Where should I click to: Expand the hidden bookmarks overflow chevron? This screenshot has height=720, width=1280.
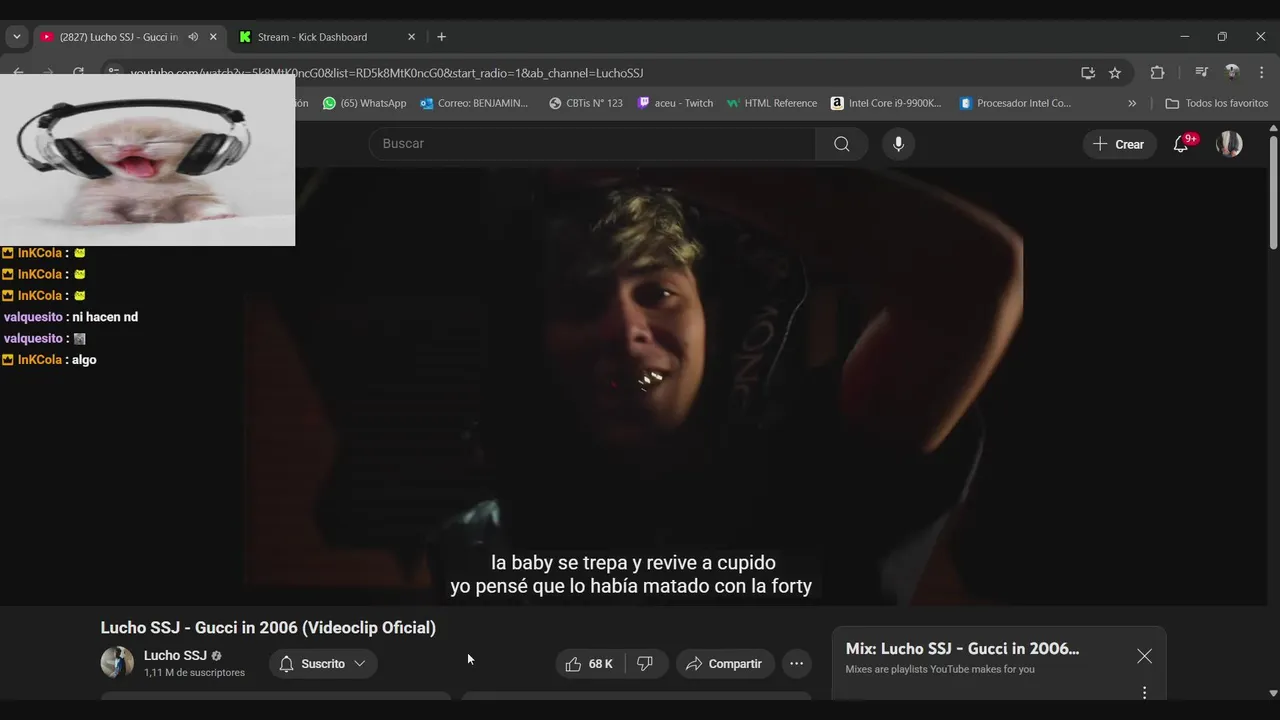(x=1132, y=103)
